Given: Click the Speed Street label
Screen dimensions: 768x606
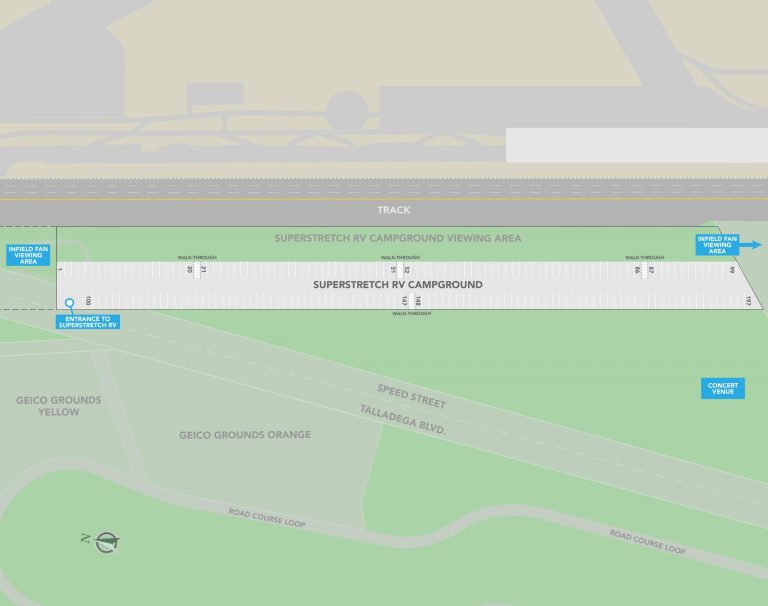Looking at the screenshot, I should coord(411,396).
